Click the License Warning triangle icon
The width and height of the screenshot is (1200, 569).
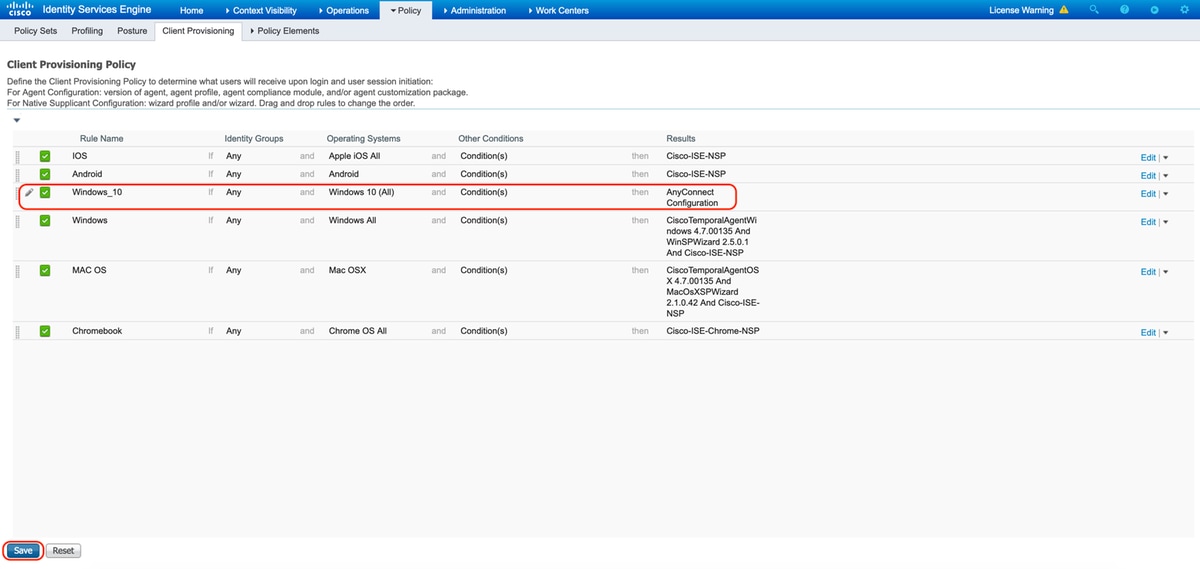pos(1064,10)
